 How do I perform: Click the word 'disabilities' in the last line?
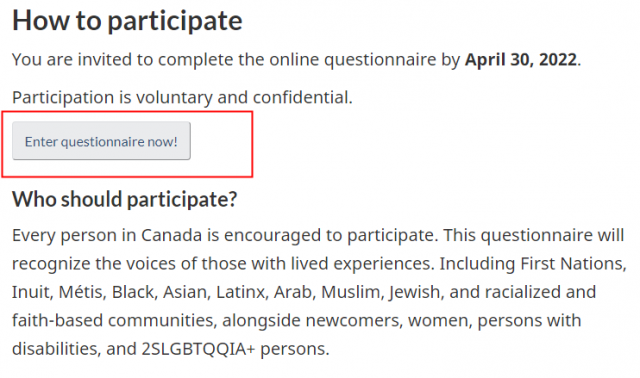(x=54, y=349)
